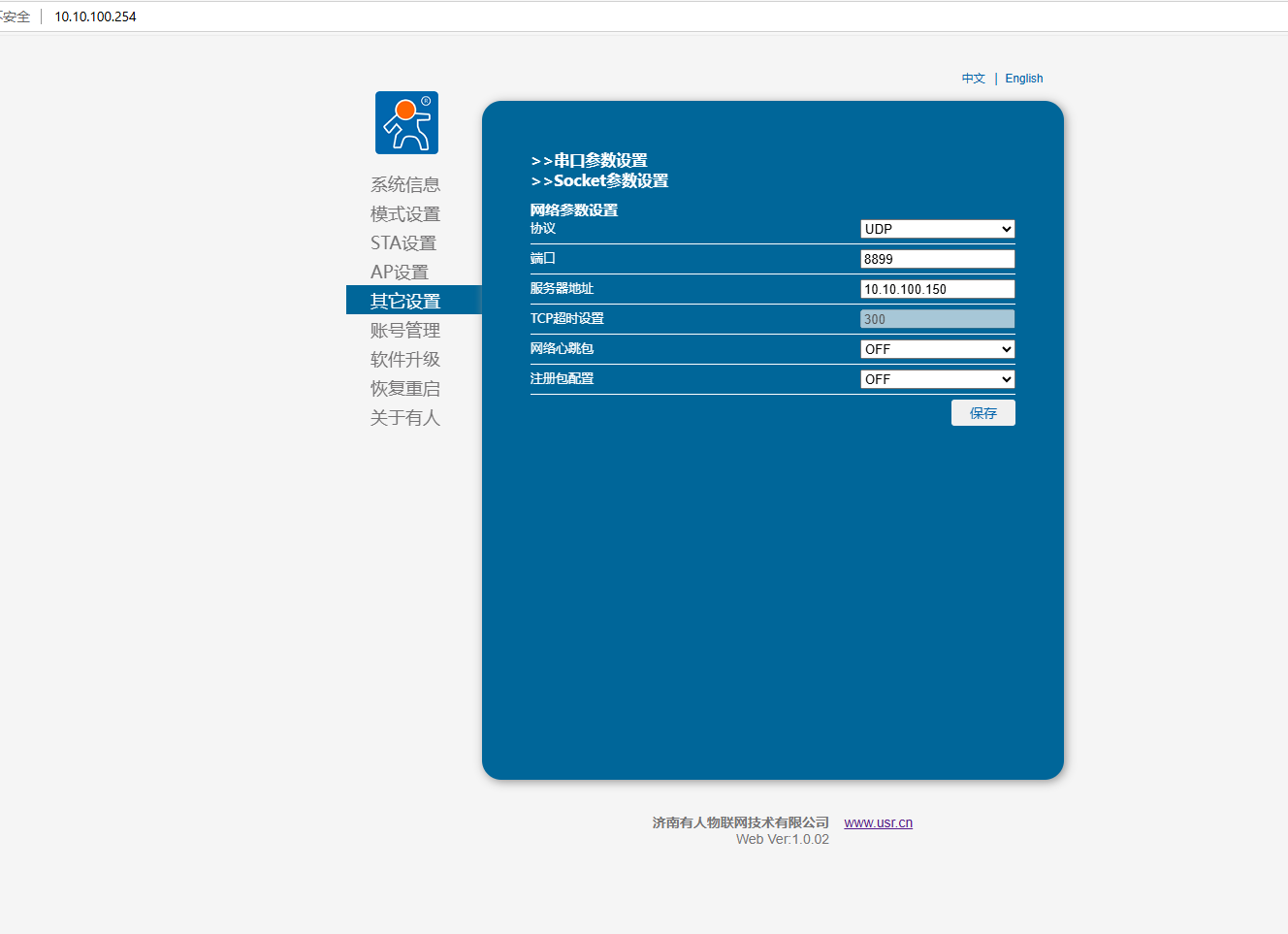Open 账号管理 from the sidebar

pos(405,330)
